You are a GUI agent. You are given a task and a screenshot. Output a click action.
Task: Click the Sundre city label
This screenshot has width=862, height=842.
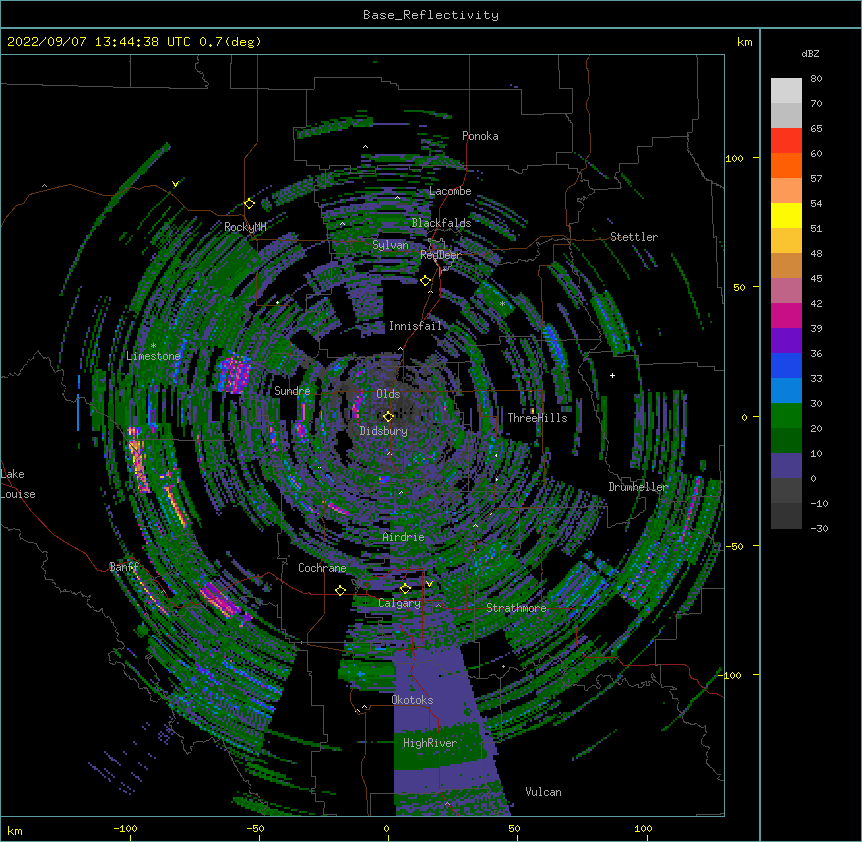coord(292,391)
